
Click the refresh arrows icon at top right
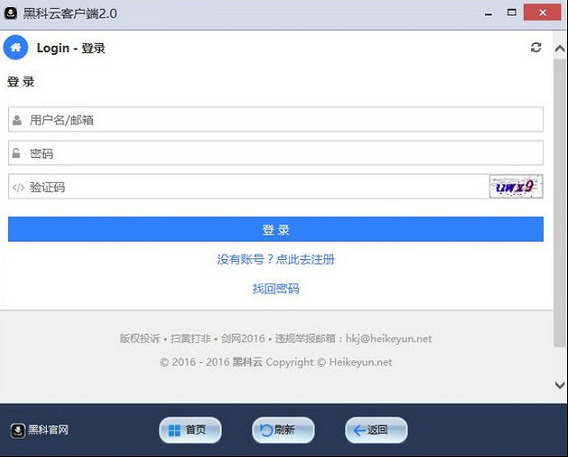pos(536,48)
